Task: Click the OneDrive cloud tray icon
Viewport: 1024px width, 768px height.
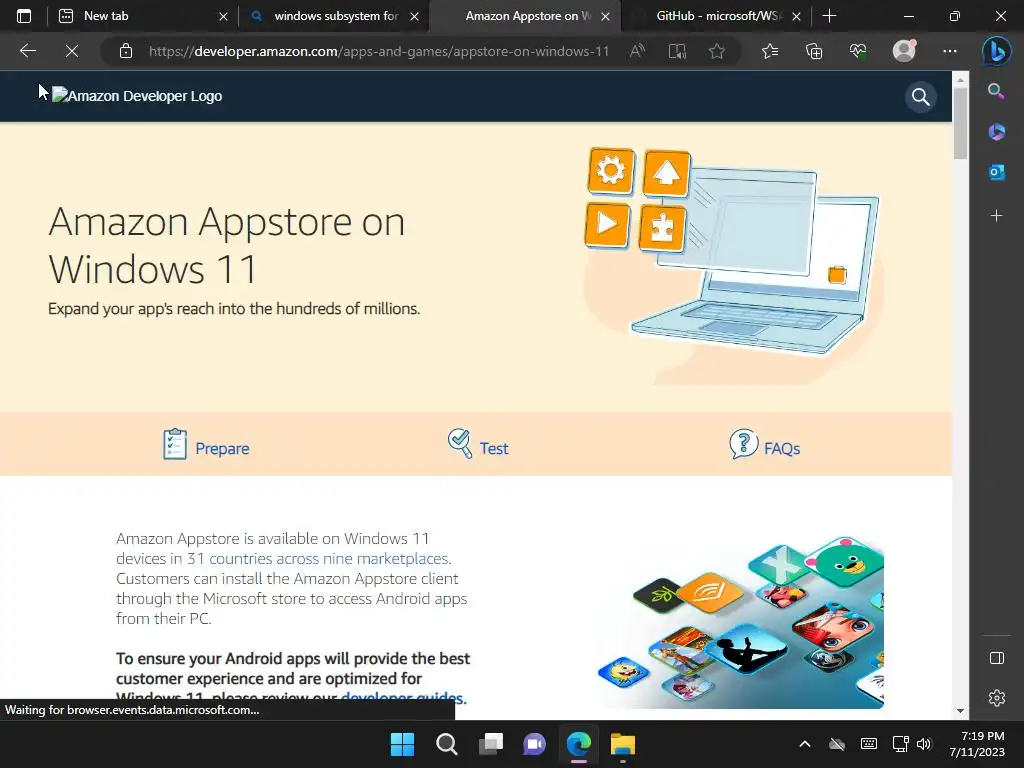Action: coord(837,744)
